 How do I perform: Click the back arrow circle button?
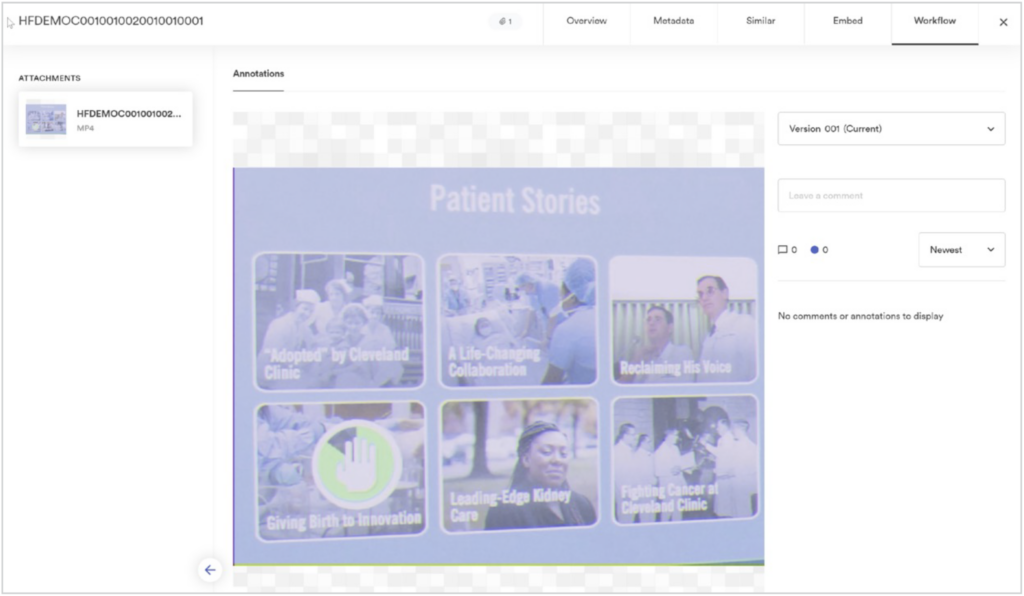click(x=210, y=570)
